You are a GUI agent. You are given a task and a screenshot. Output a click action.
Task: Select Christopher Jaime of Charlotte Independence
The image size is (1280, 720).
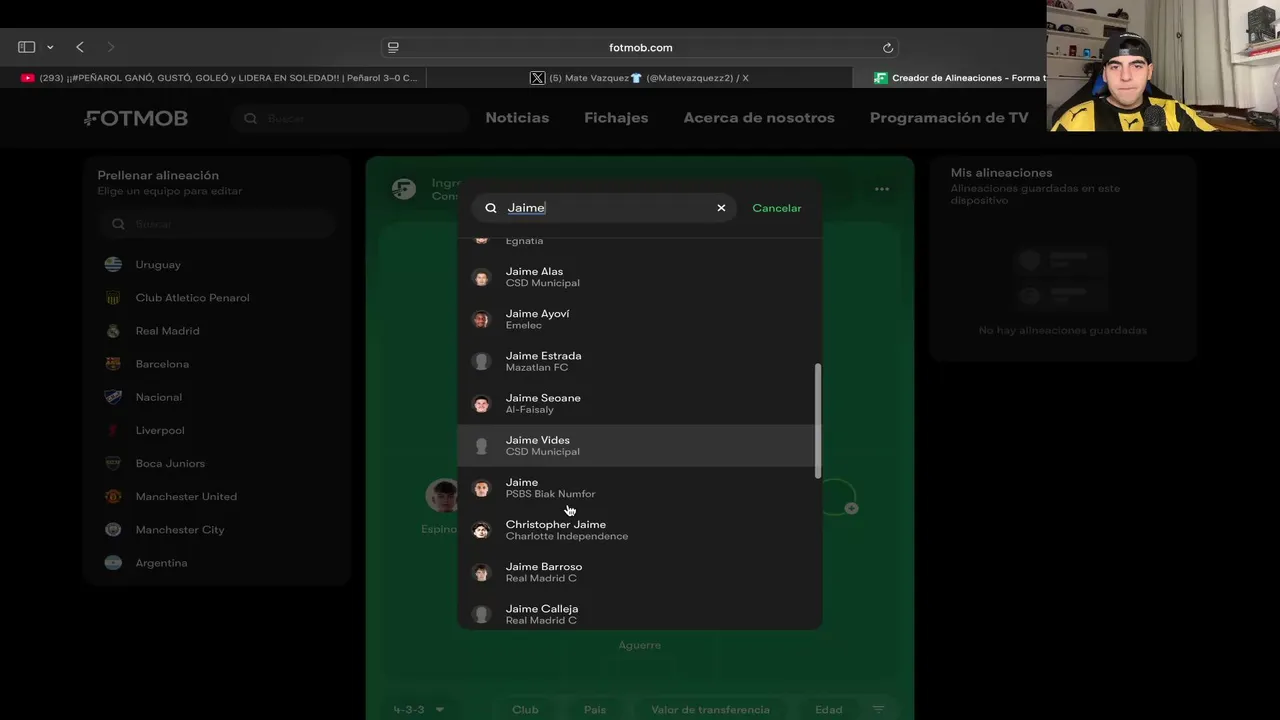point(640,529)
